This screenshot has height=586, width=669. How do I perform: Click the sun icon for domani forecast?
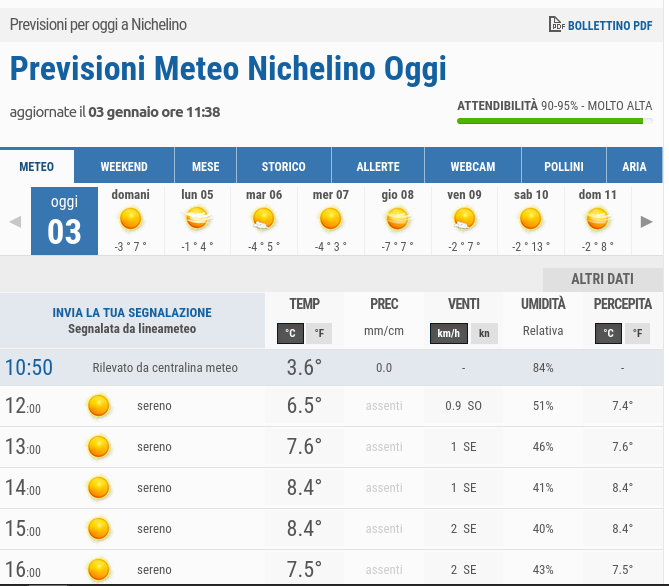point(130,218)
